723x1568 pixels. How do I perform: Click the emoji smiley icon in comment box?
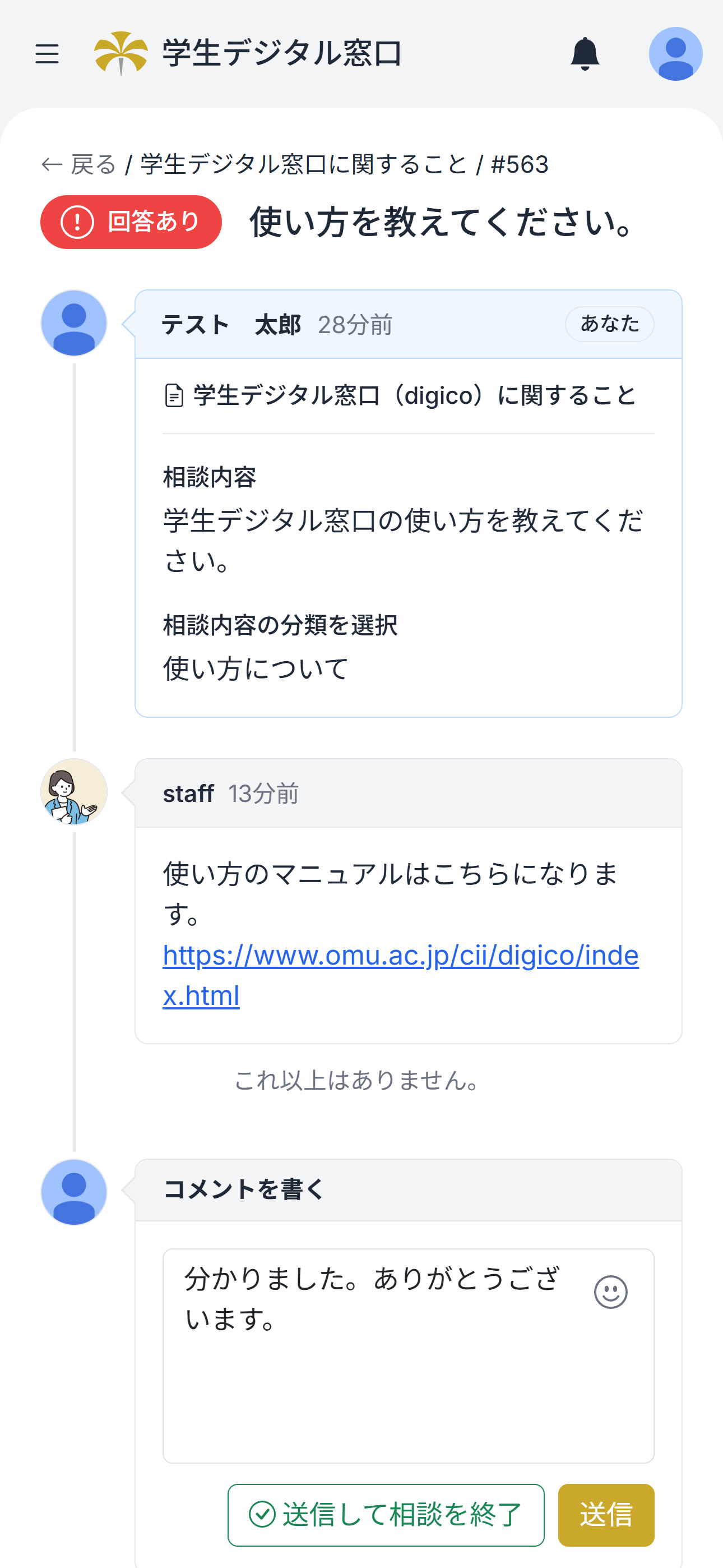pos(610,1292)
